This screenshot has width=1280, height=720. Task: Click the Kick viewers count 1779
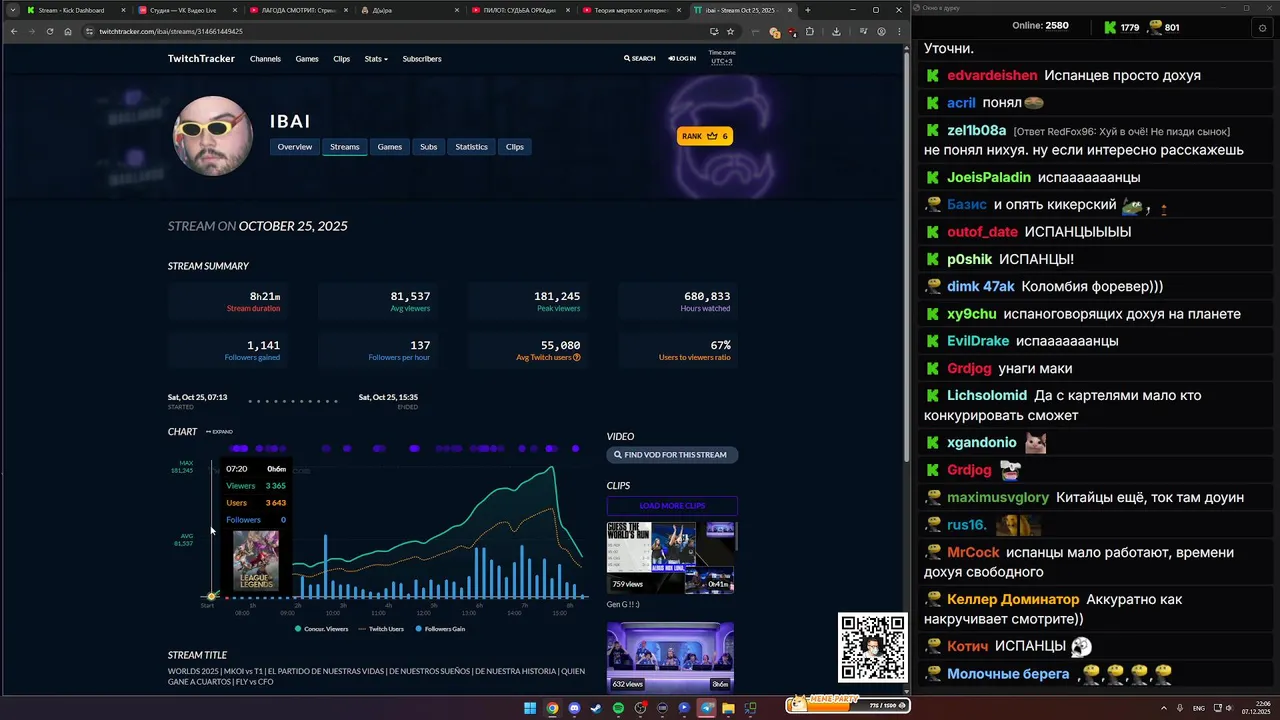(x=1130, y=28)
